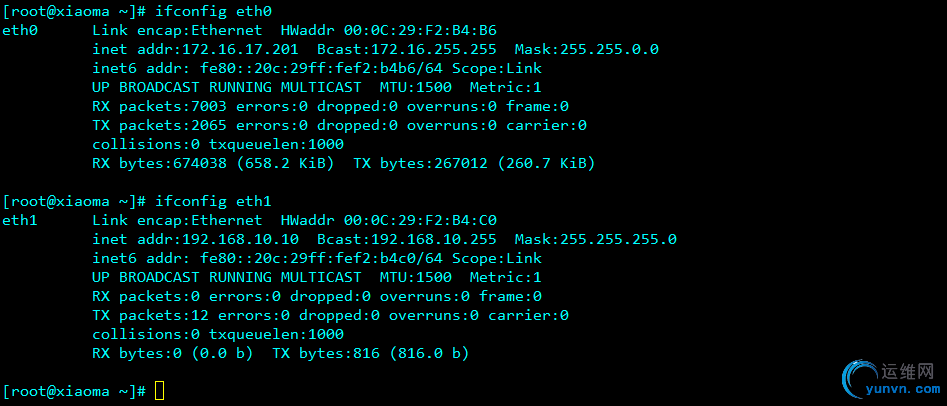Click the yellow terminal cursor block
Viewport: 947px width, 406px height.
(159, 391)
